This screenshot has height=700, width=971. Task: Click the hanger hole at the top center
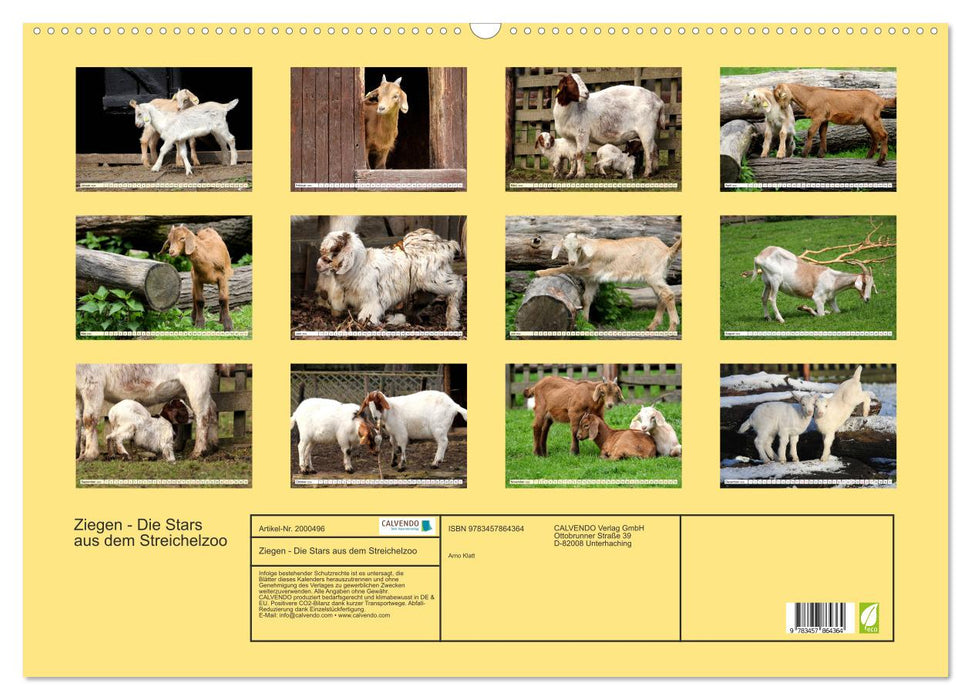click(x=484, y=30)
